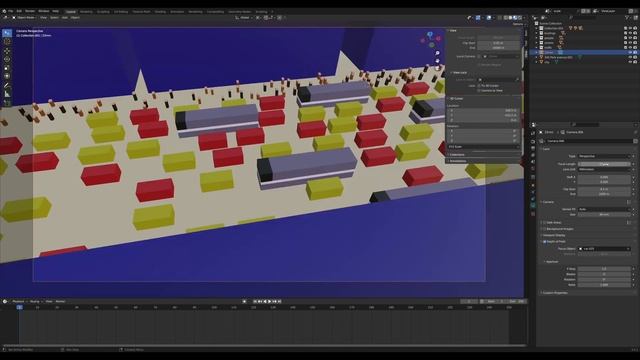Toggle Lock To 3D Cursor checkbox
Screen dimensions: 640x360
pyautogui.click(x=479, y=86)
